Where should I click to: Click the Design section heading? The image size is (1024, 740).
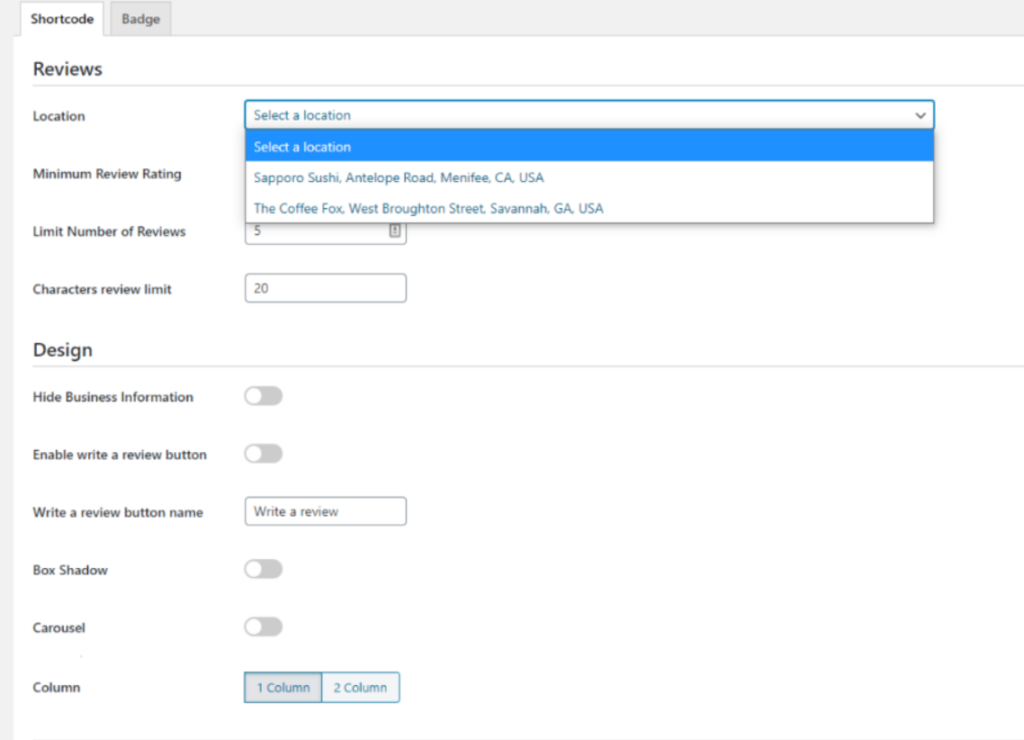[63, 350]
